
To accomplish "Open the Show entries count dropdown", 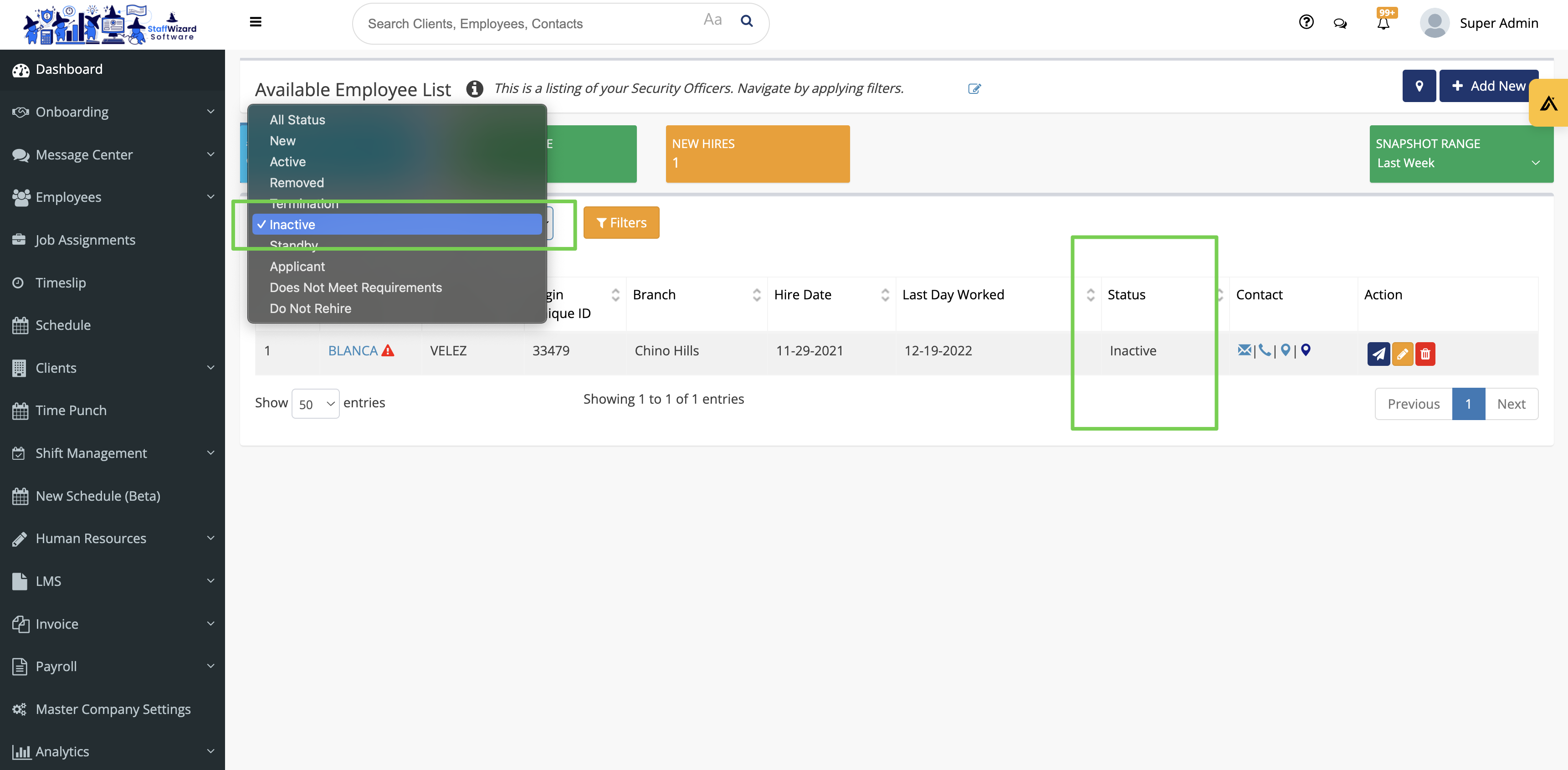I will point(315,404).
